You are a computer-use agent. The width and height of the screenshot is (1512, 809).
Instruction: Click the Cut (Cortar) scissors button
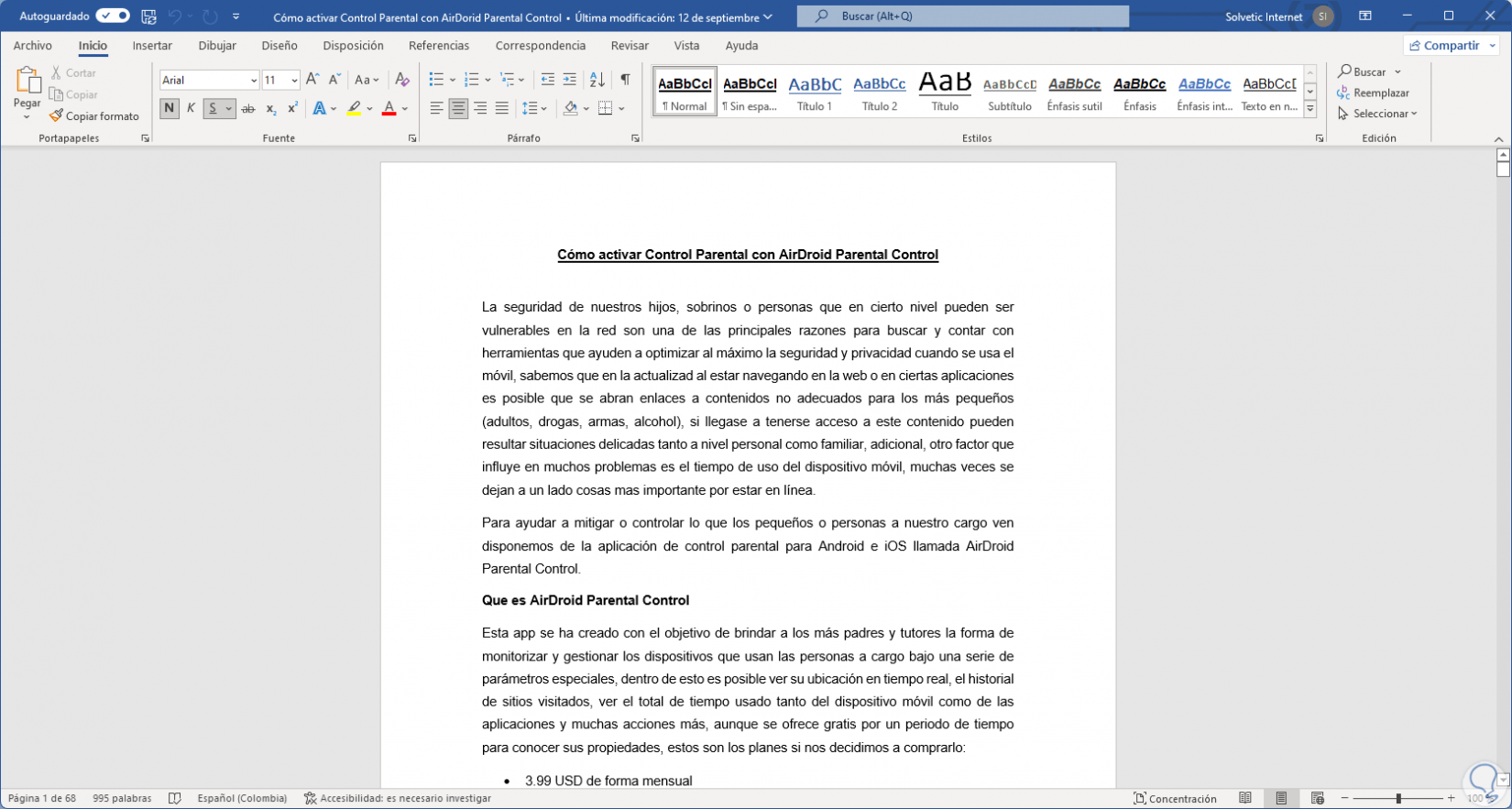point(73,72)
